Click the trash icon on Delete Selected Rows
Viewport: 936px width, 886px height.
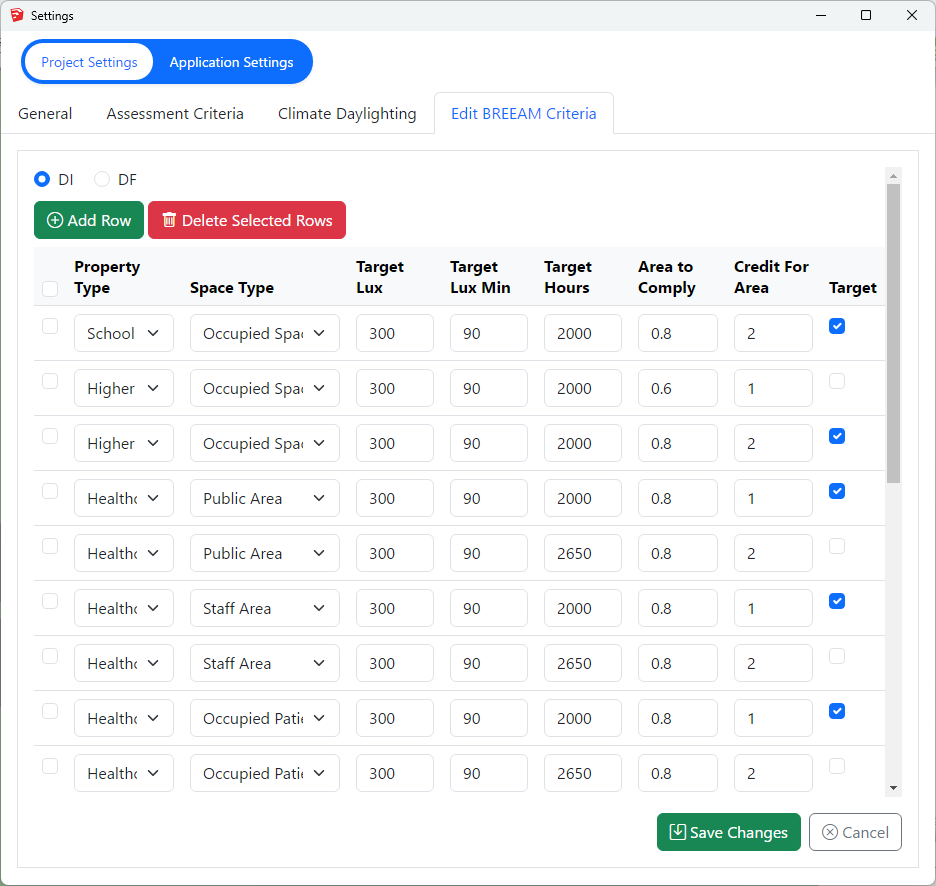[x=169, y=220]
